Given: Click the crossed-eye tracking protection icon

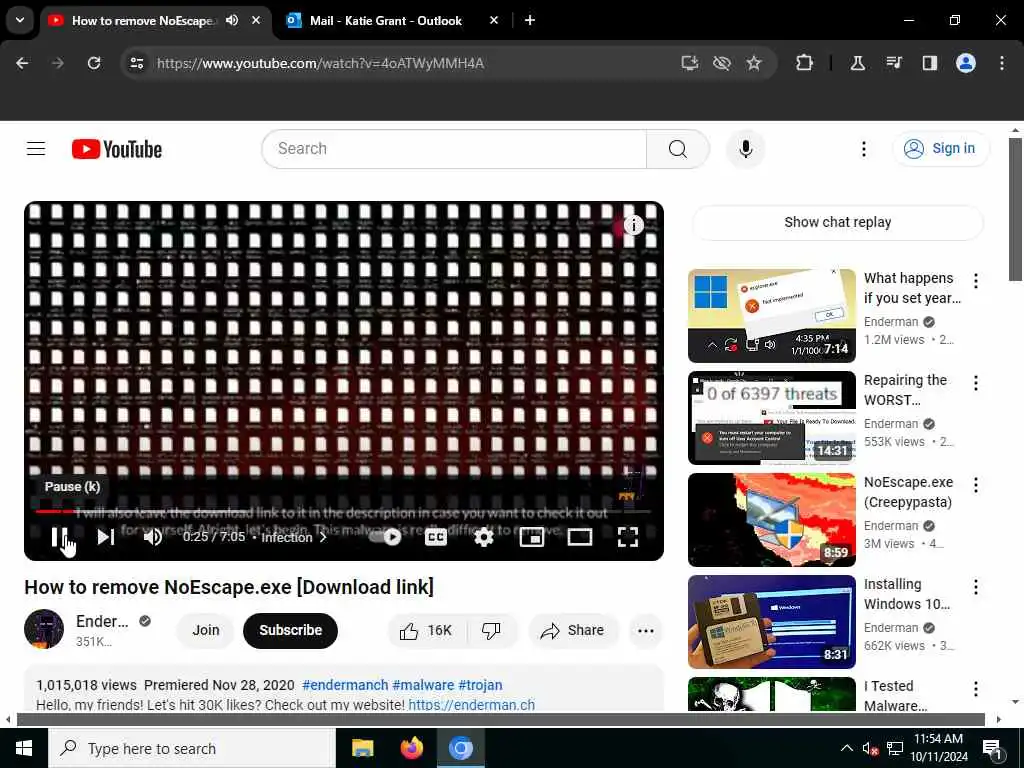Looking at the screenshot, I should (x=722, y=63).
